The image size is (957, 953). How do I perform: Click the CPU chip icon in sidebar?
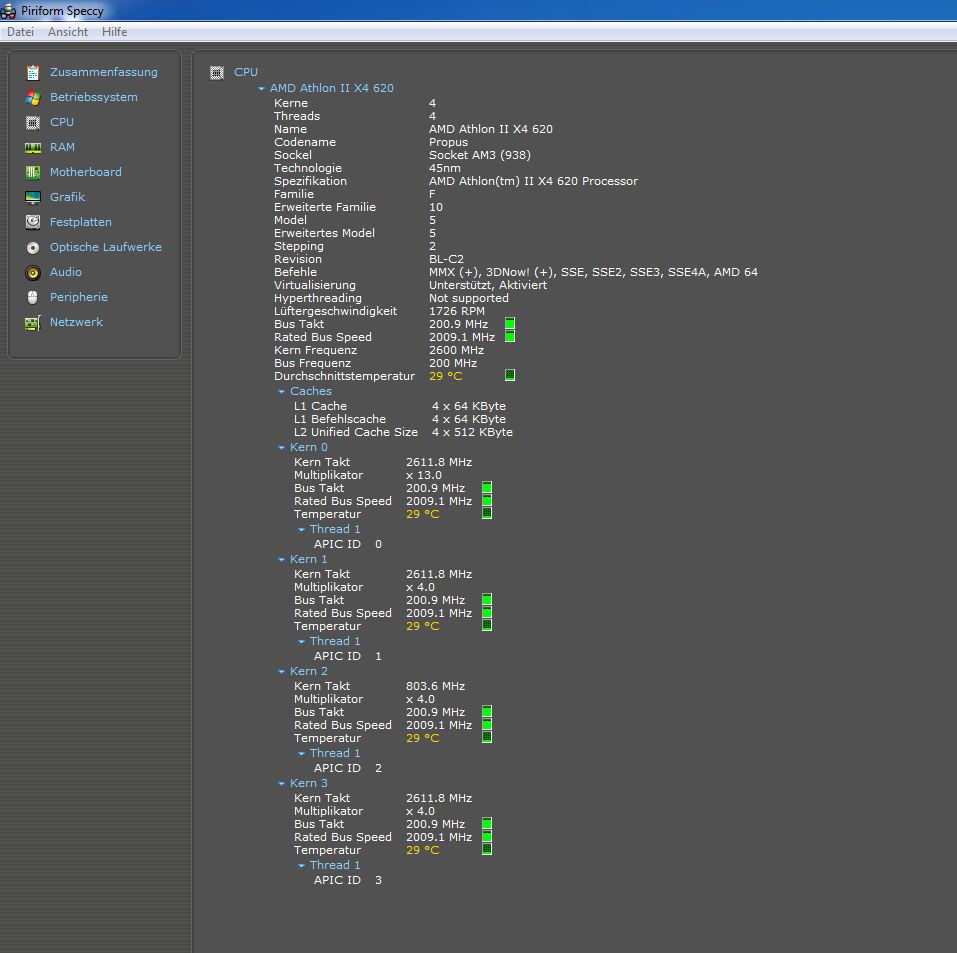(x=33, y=123)
